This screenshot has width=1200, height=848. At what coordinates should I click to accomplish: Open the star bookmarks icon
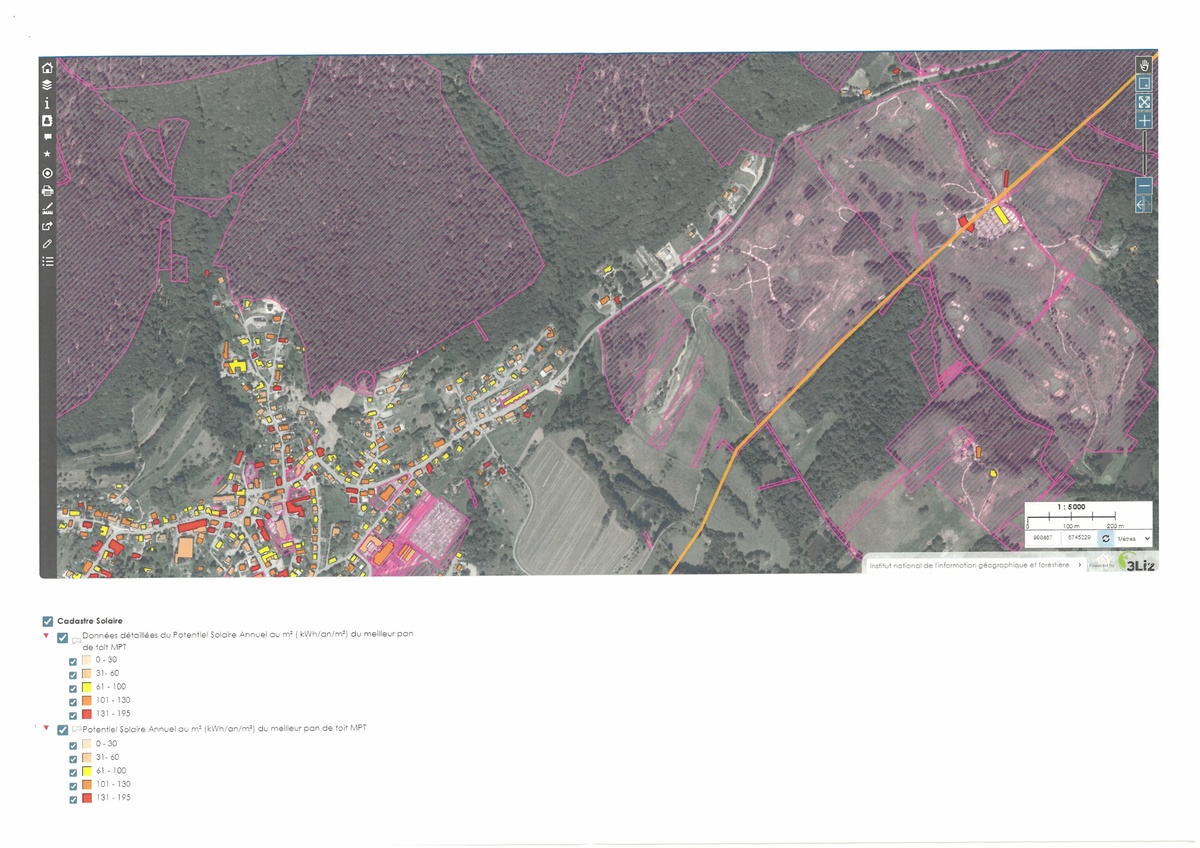[x=47, y=155]
